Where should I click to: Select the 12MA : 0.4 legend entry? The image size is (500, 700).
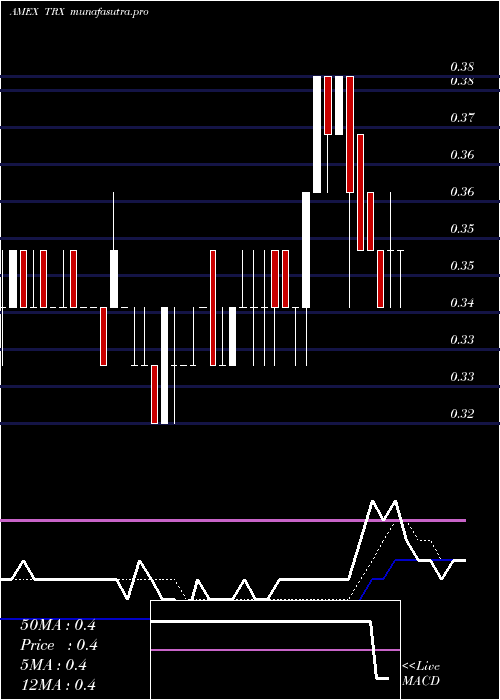[58, 685]
